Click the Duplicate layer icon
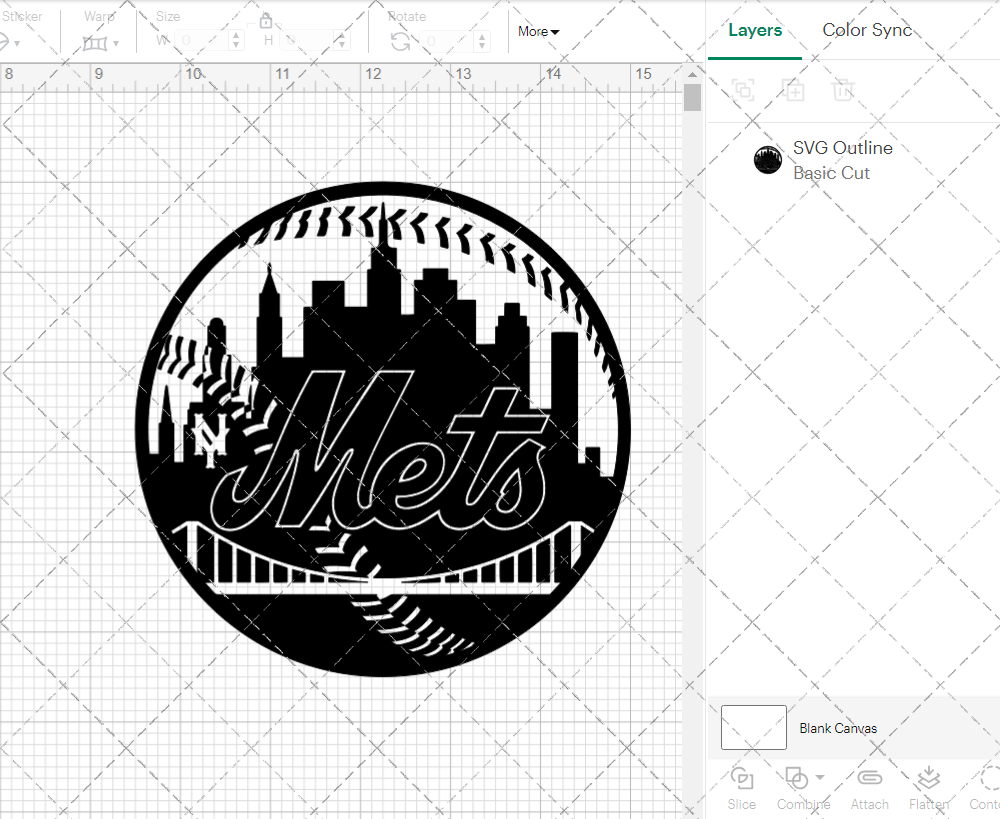1000x819 pixels. 793,90
